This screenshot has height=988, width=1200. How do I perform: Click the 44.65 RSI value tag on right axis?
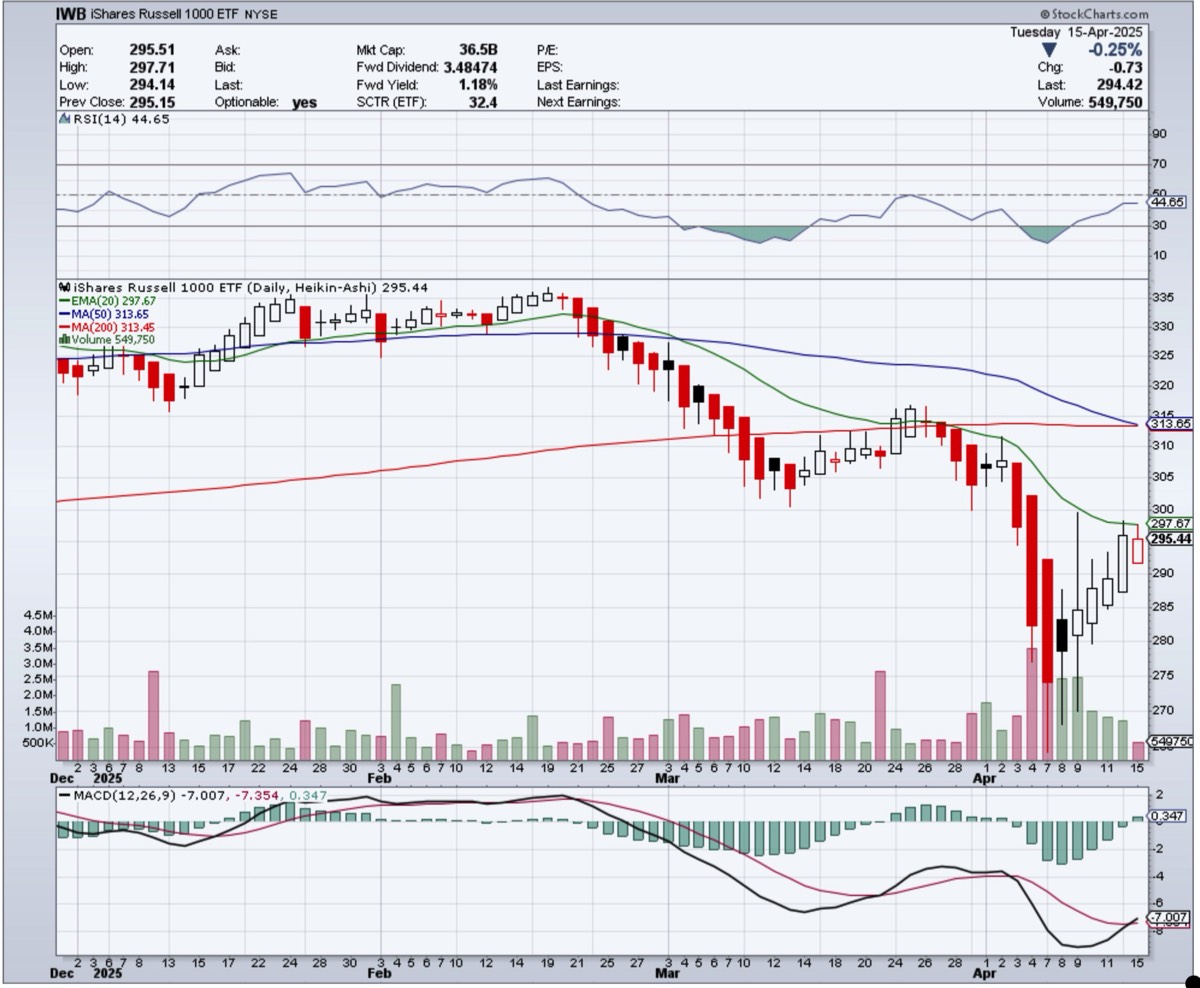coord(1167,202)
